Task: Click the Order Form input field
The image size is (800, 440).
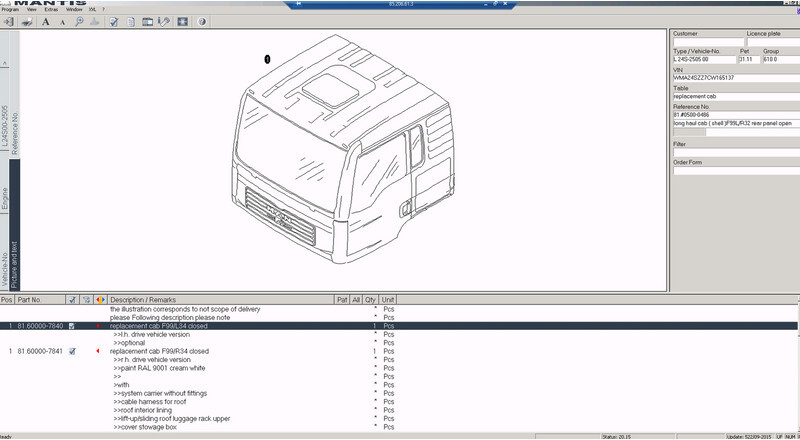Action: (736, 170)
